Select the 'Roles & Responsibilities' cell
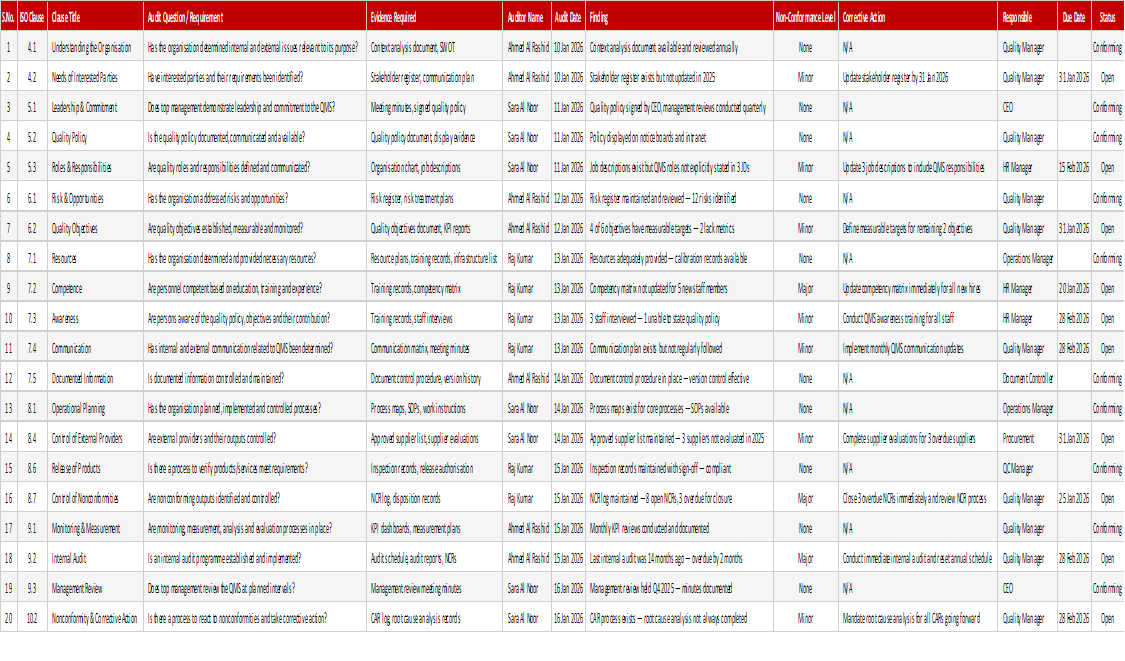Screen dimensions: 1125x661 (x=95, y=167)
